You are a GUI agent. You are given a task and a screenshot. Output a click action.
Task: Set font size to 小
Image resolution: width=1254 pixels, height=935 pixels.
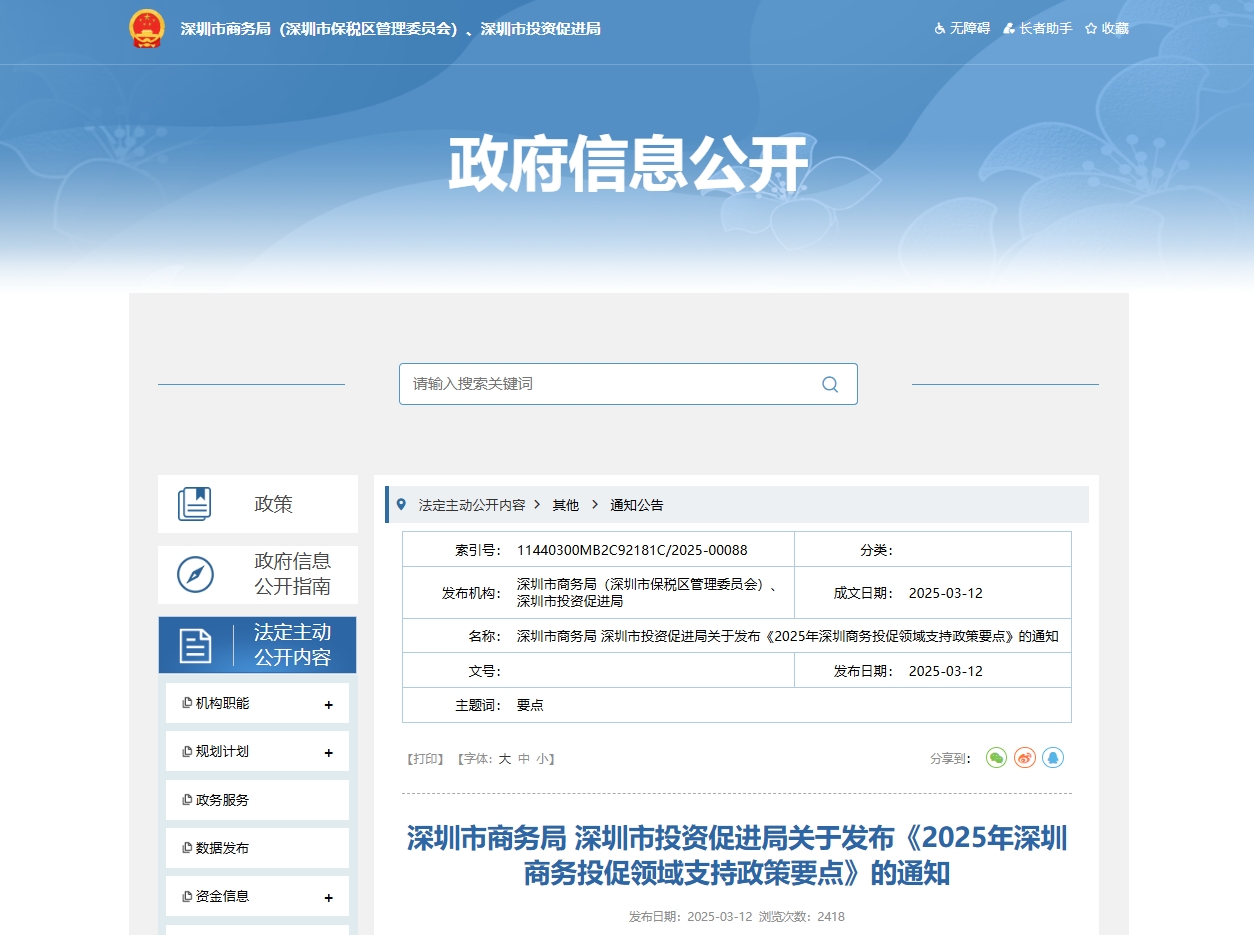(x=542, y=759)
